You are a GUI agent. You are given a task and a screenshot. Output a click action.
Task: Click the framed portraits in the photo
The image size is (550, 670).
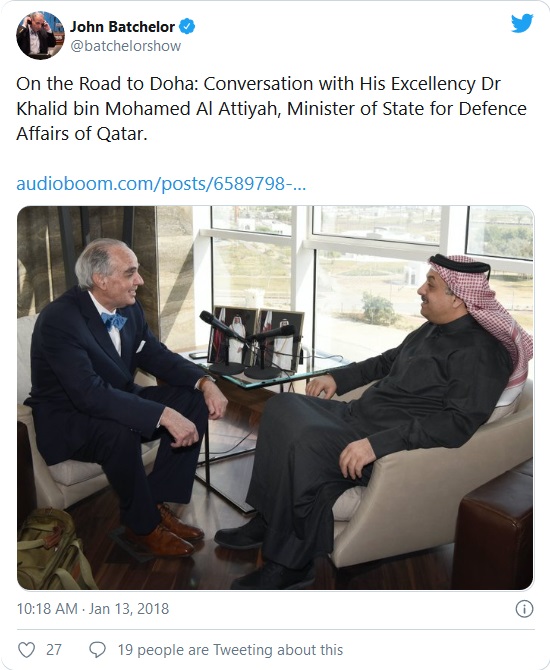pos(256,338)
